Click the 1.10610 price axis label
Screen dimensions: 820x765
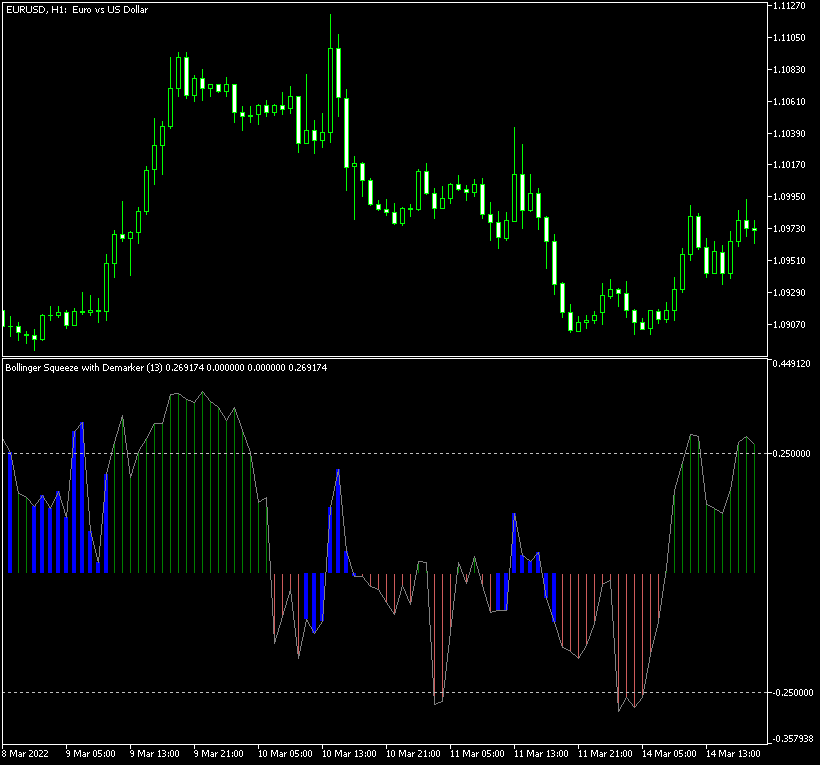(790, 102)
